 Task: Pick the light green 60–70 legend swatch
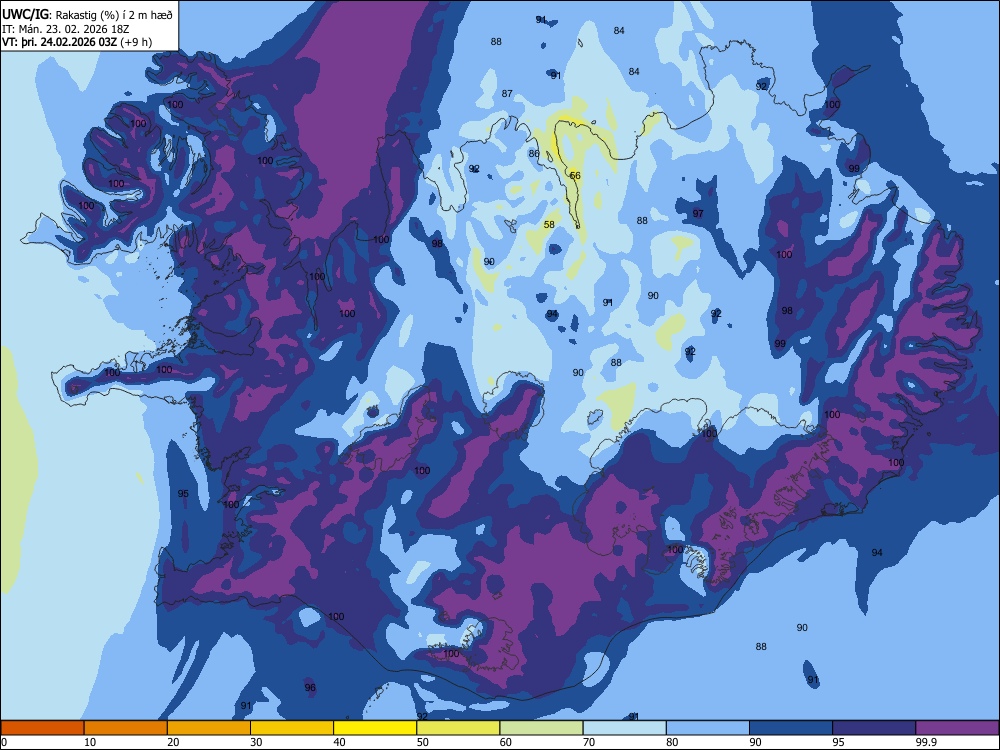point(541,728)
